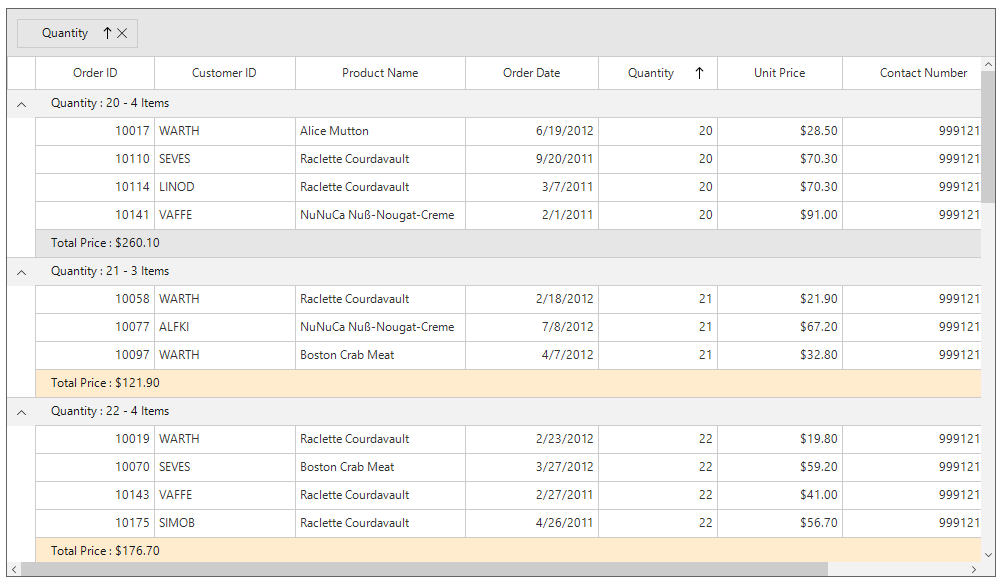The image size is (1002, 582).
Task: Sort by the Product Name column header
Action: pos(380,73)
